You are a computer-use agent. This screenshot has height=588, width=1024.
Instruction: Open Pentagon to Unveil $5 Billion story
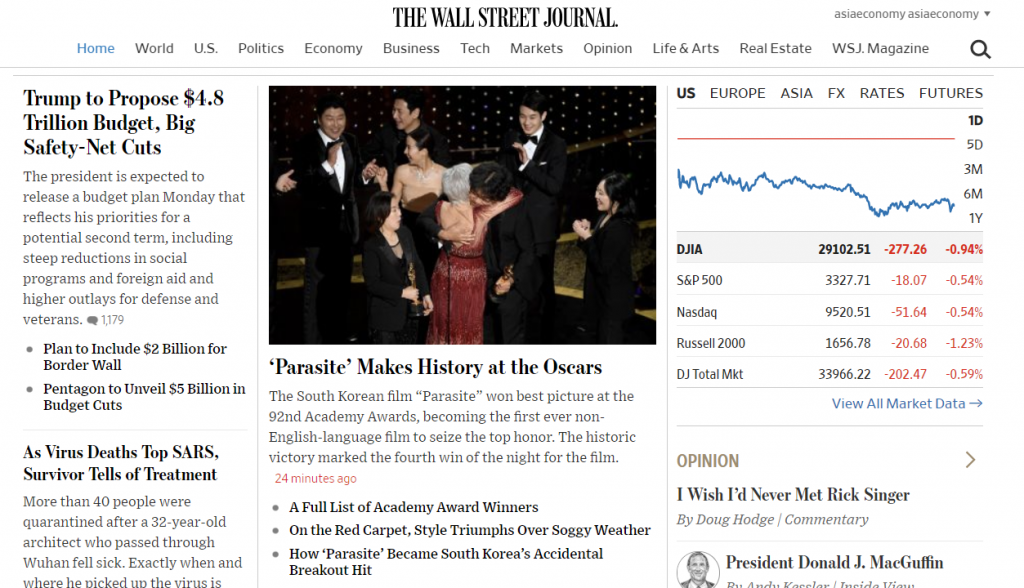point(144,397)
